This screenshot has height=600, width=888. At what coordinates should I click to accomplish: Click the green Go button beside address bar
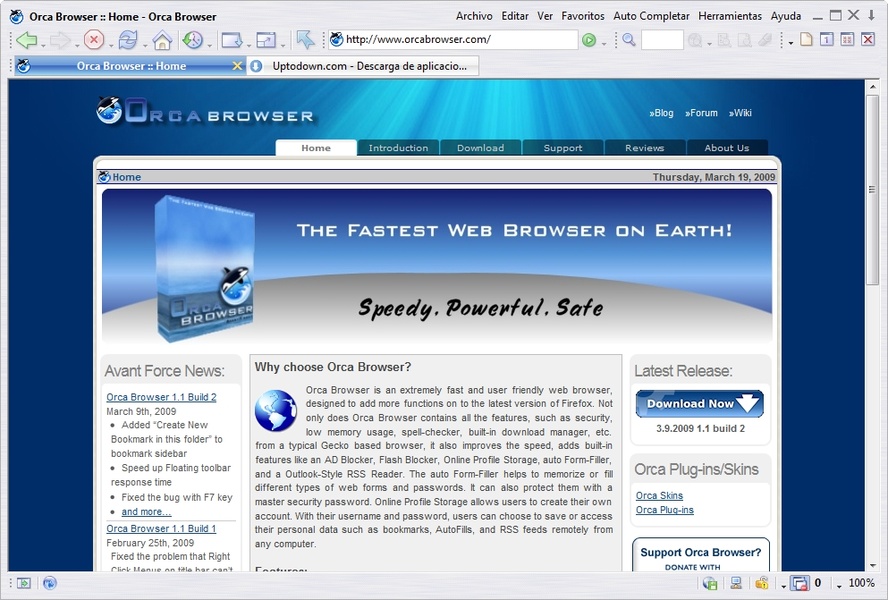tap(589, 40)
